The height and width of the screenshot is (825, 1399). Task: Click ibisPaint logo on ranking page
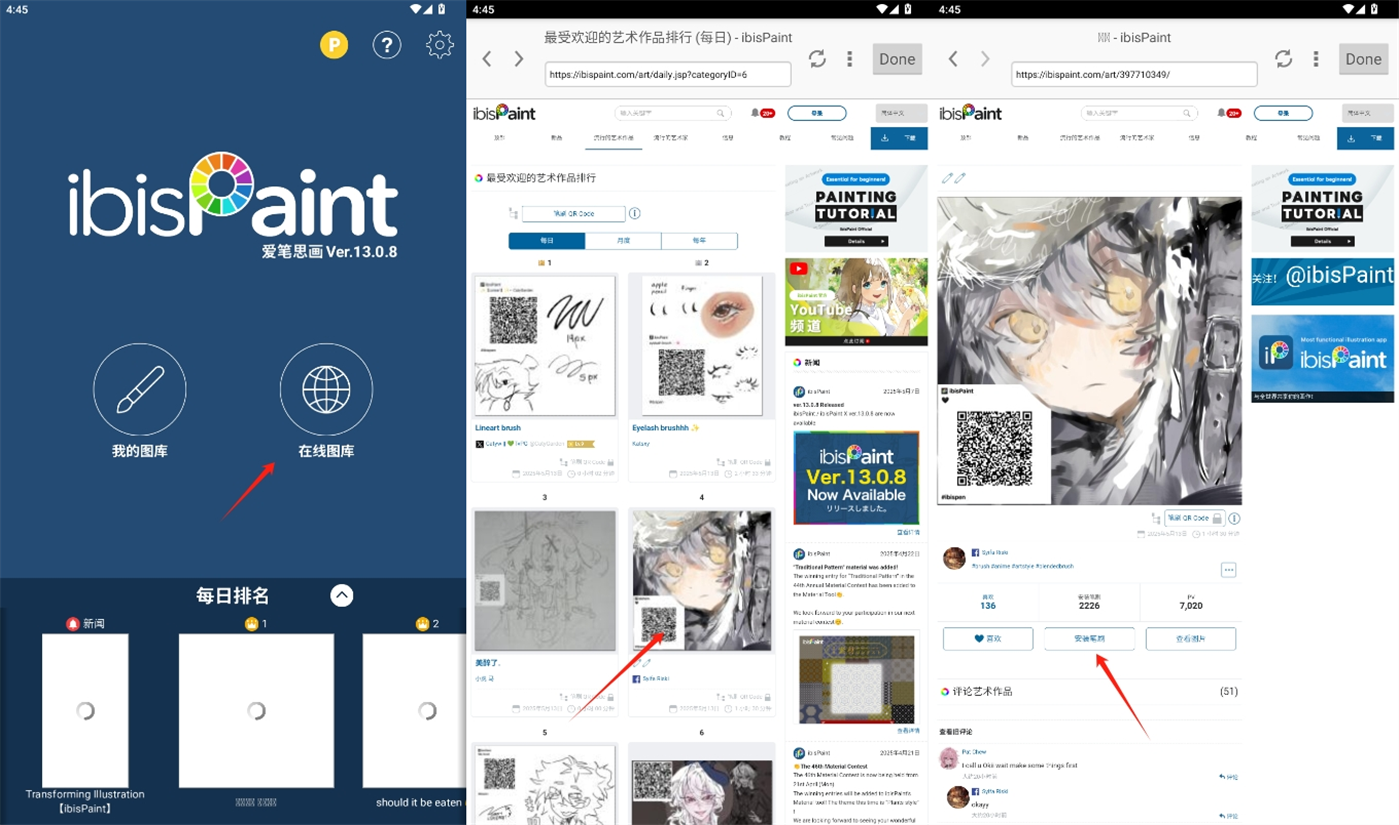coord(505,113)
